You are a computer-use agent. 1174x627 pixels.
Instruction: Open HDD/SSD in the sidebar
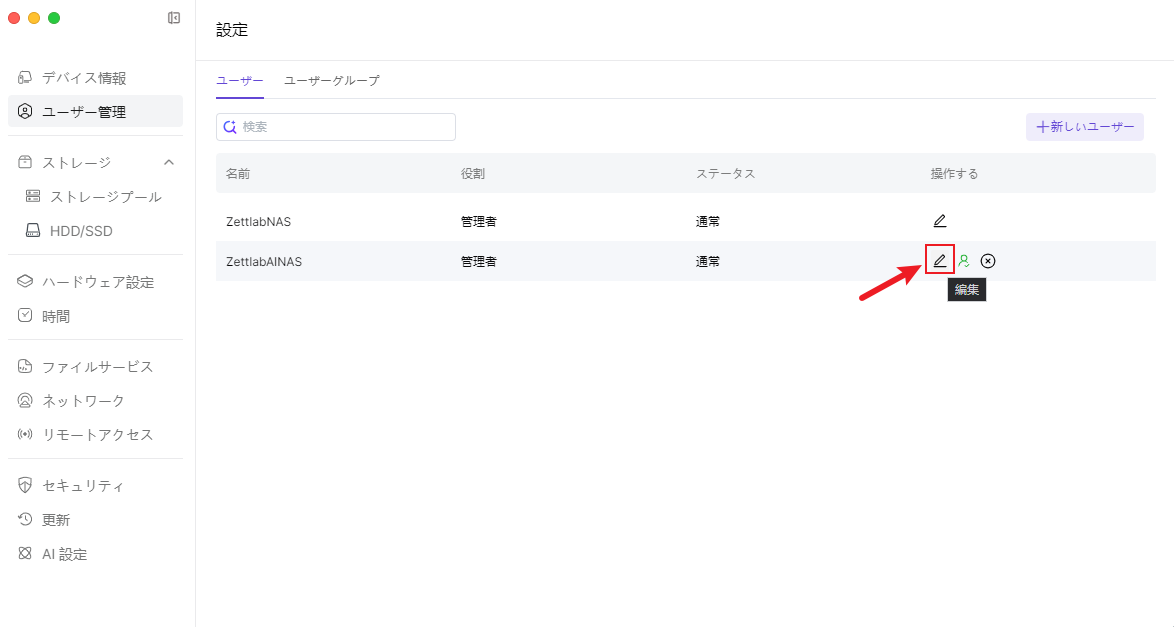pyautogui.click(x=81, y=231)
